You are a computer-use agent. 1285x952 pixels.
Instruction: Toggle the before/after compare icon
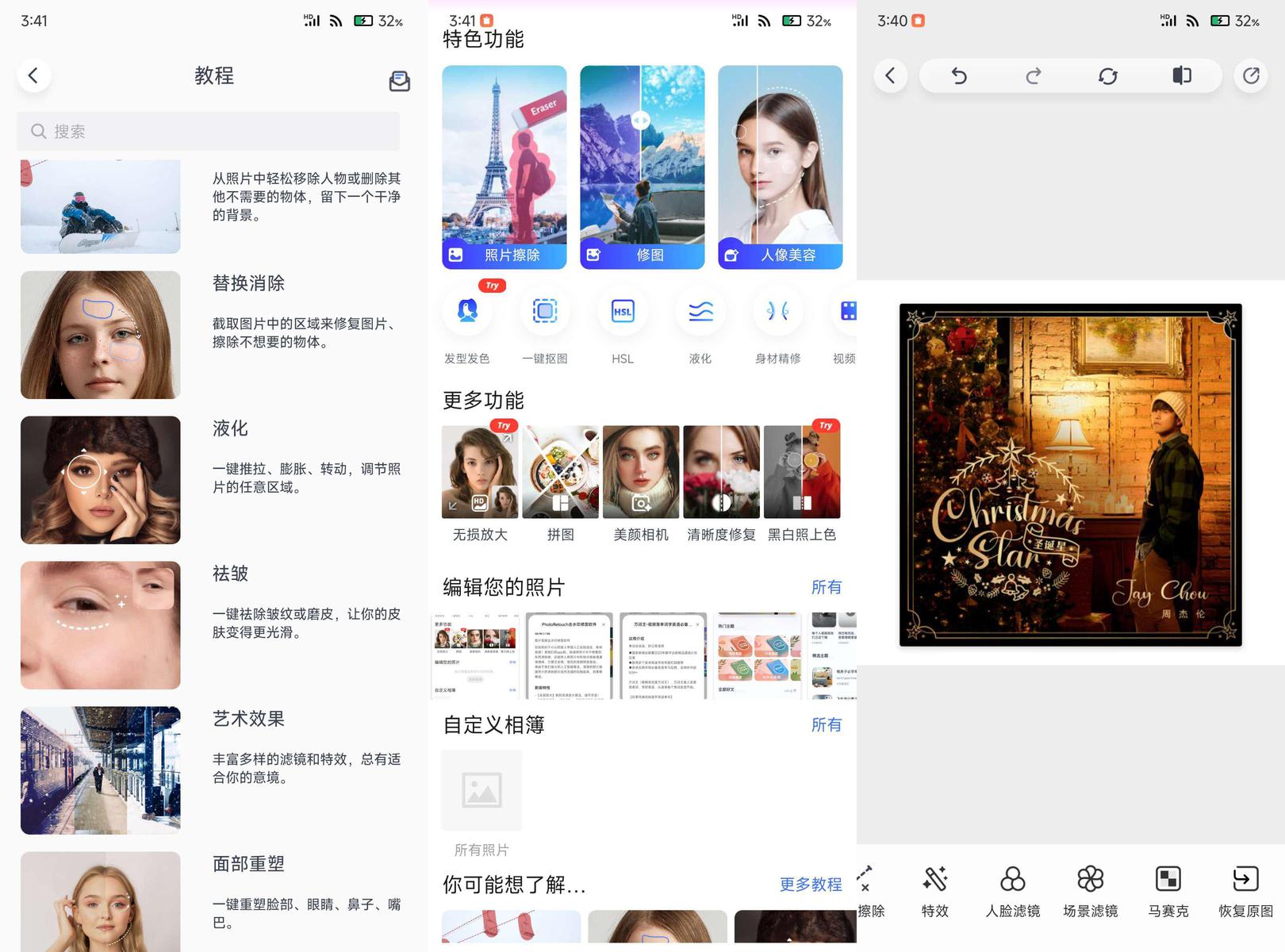click(x=1182, y=75)
